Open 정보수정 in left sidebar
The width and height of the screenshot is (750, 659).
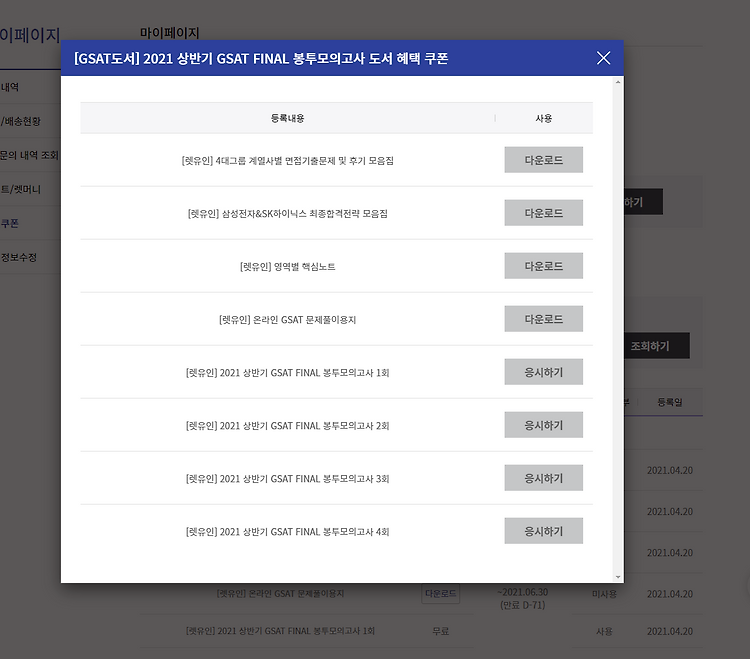19,257
